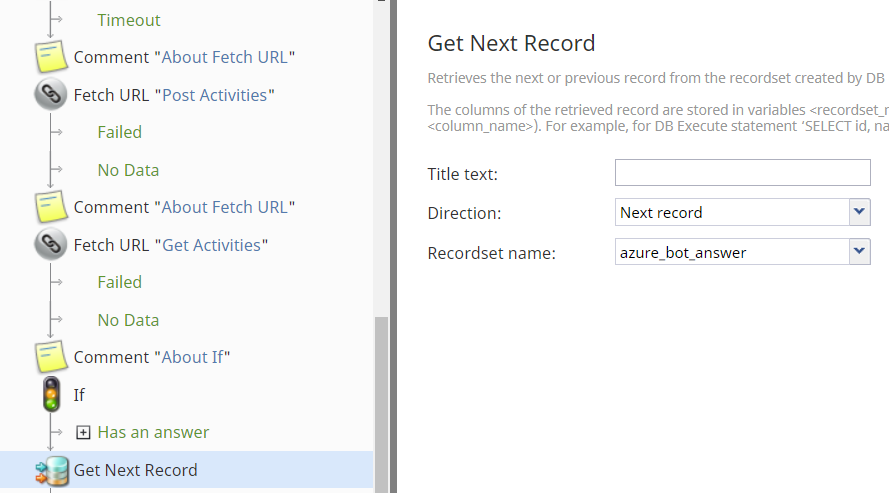Screen dimensions: 889x493
Task: Click the Fetch URL Get Activities link icon
Action: (x=51, y=244)
